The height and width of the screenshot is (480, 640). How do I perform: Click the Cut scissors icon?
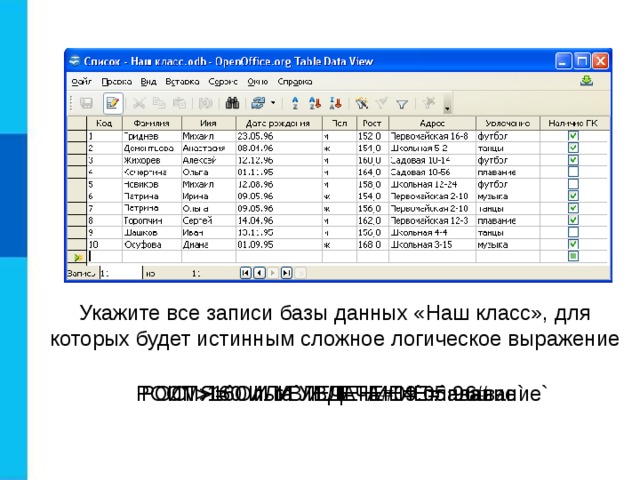[x=139, y=103]
